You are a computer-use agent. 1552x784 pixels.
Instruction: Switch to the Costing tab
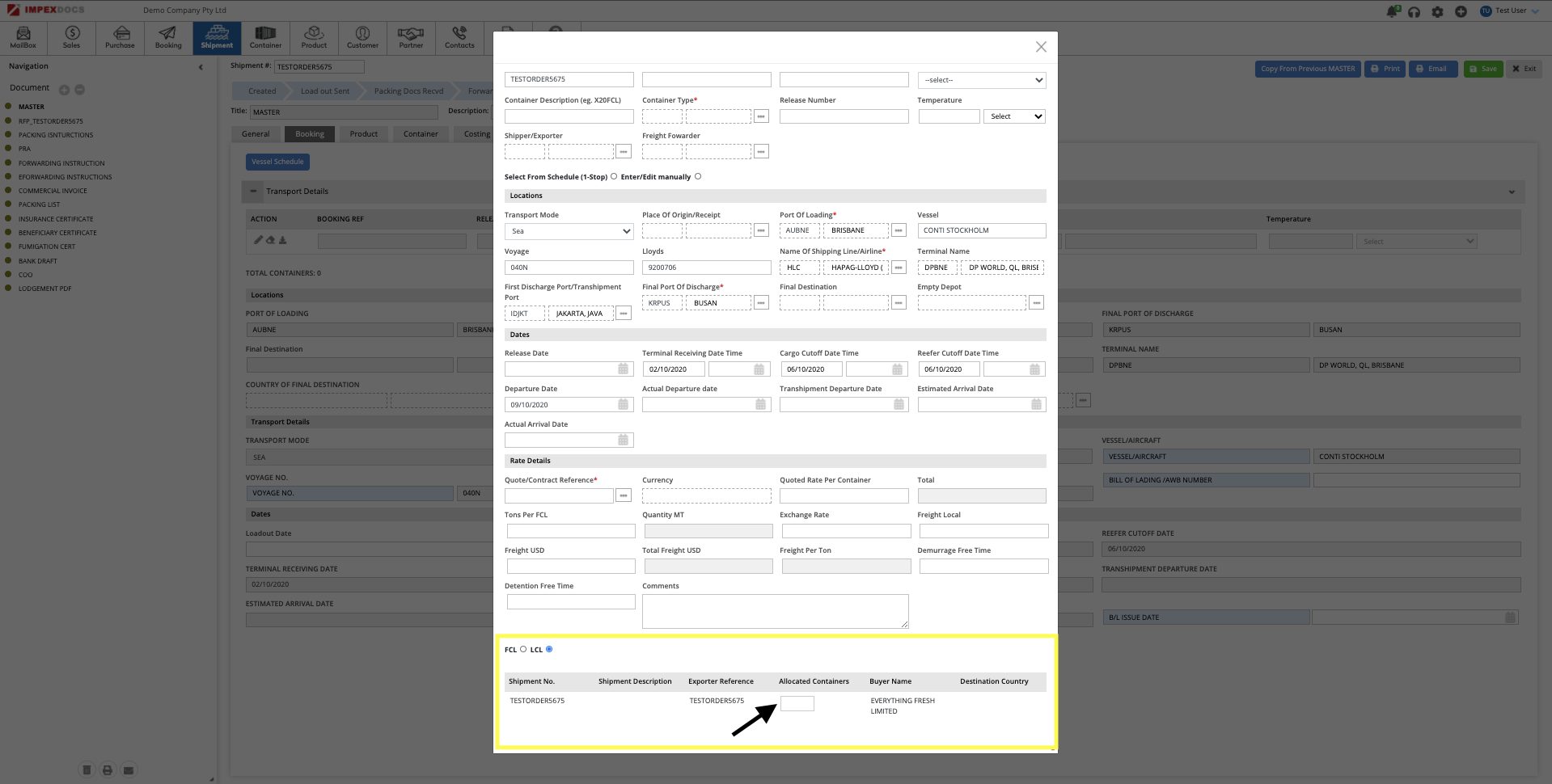(476, 134)
